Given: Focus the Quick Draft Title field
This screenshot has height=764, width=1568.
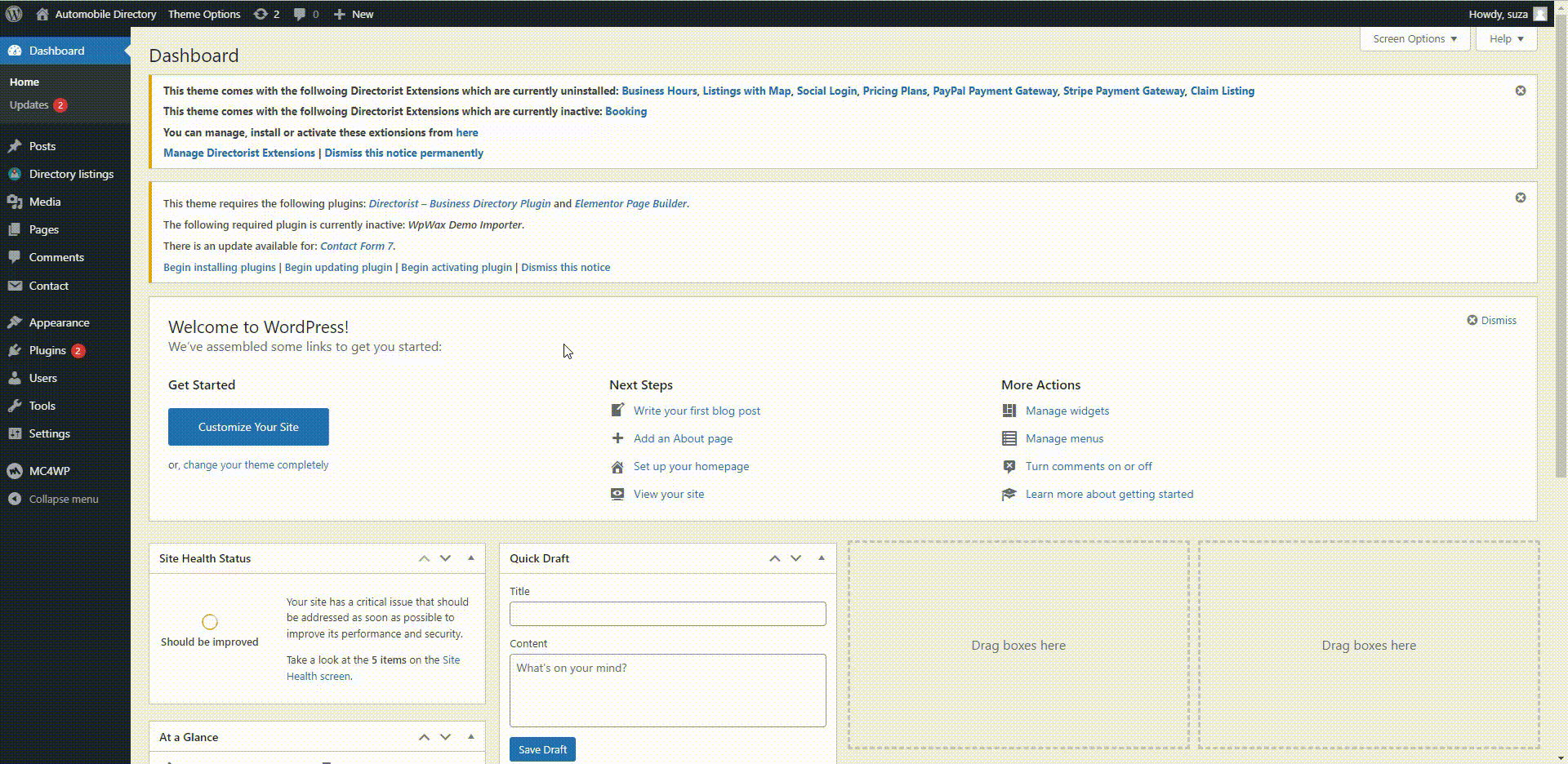Looking at the screenshot, I should click(667, 614).
